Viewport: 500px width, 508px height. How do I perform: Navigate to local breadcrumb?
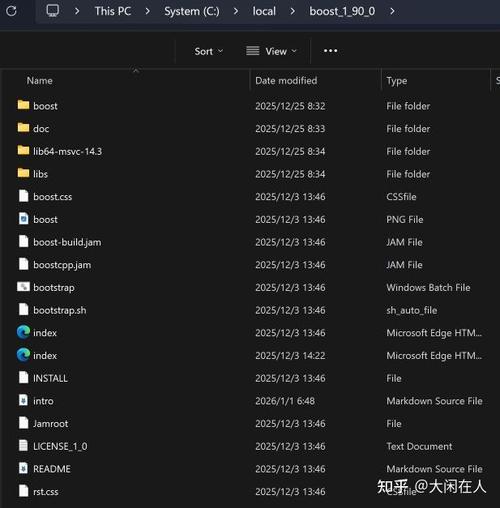[x=264, y=11]
